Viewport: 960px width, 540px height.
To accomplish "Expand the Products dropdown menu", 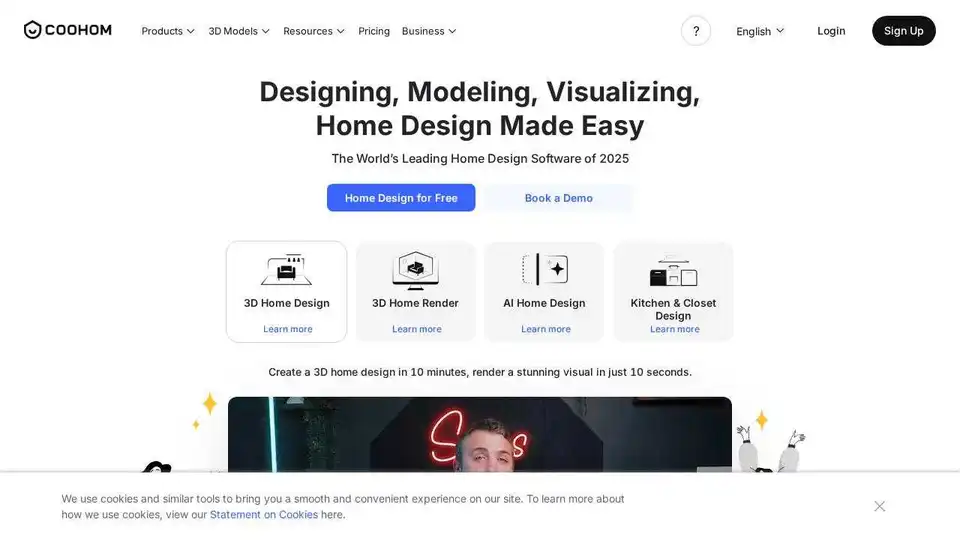I will tap(168, 31).
